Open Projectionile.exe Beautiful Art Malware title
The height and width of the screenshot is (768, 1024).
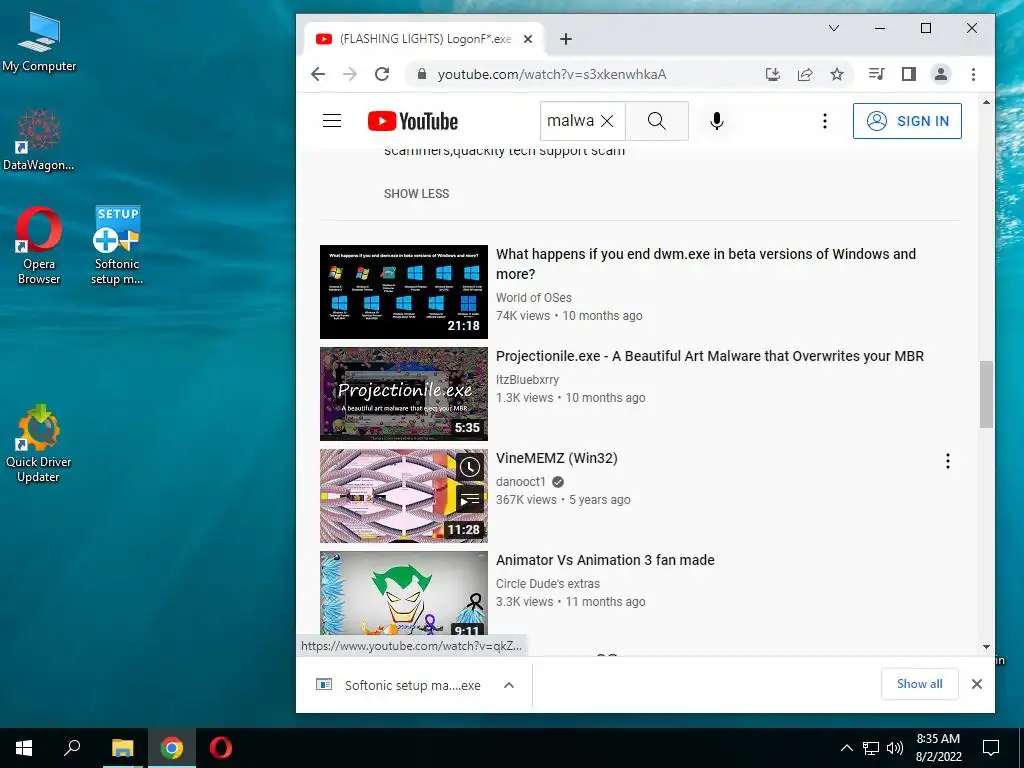[710, 356]
